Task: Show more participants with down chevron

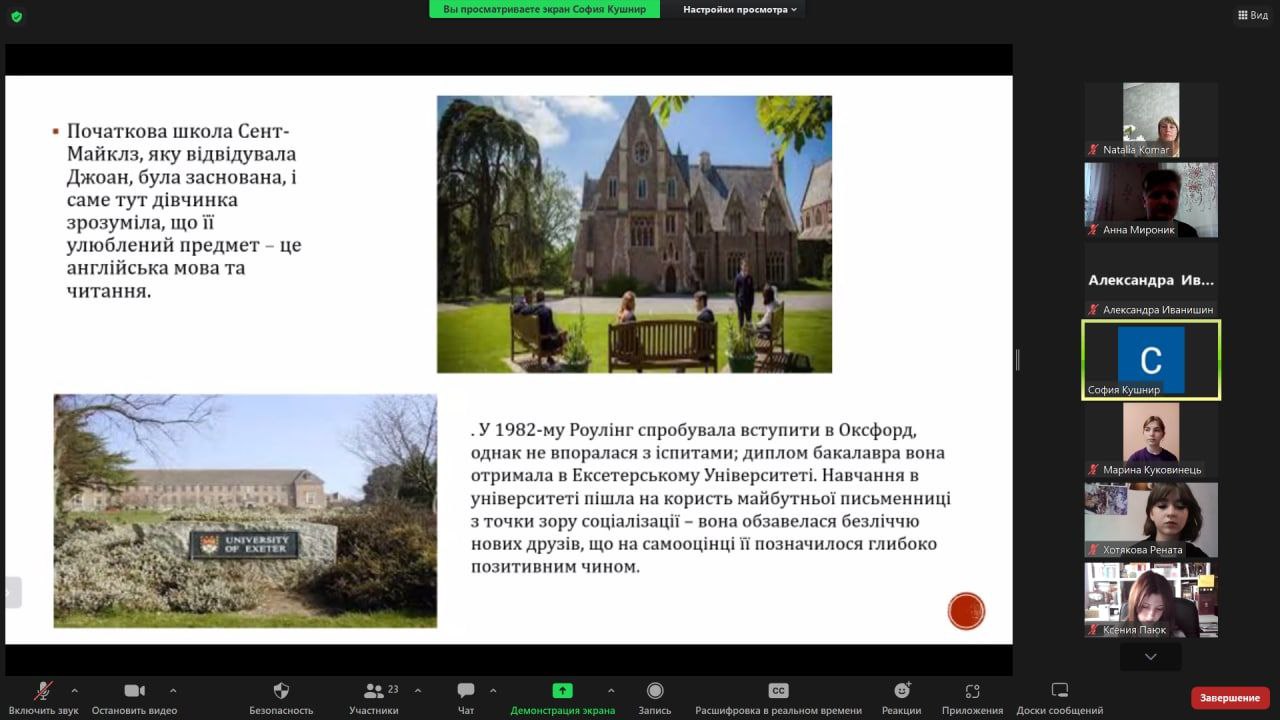Action: [x=1151, y=657]
